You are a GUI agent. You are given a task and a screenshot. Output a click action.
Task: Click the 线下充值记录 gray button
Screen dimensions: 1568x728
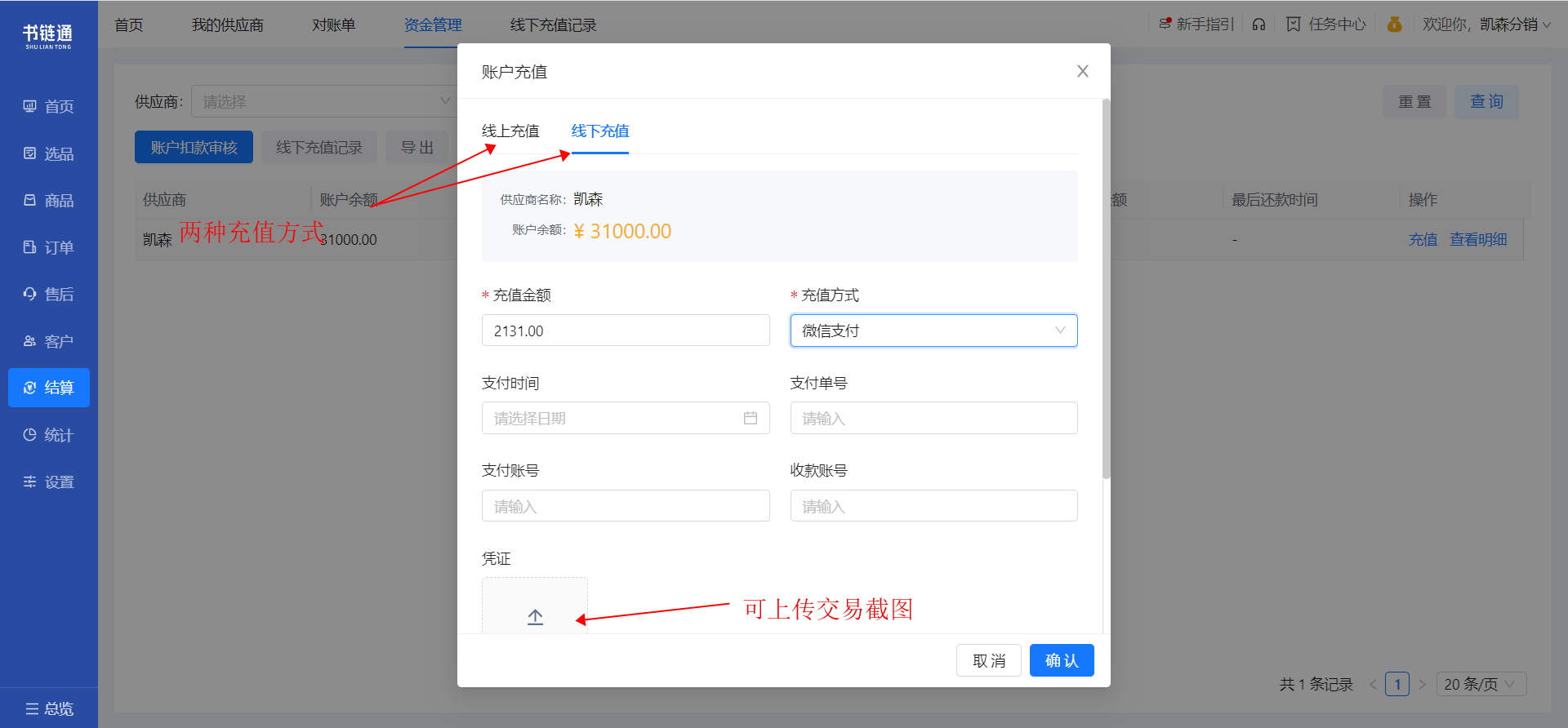[319, 147]
